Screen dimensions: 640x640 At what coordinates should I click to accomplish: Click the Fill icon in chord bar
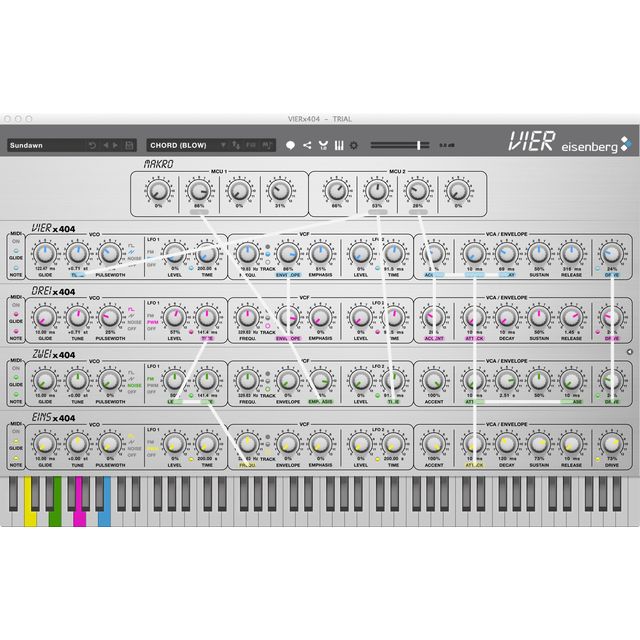(x=251, y=145)
